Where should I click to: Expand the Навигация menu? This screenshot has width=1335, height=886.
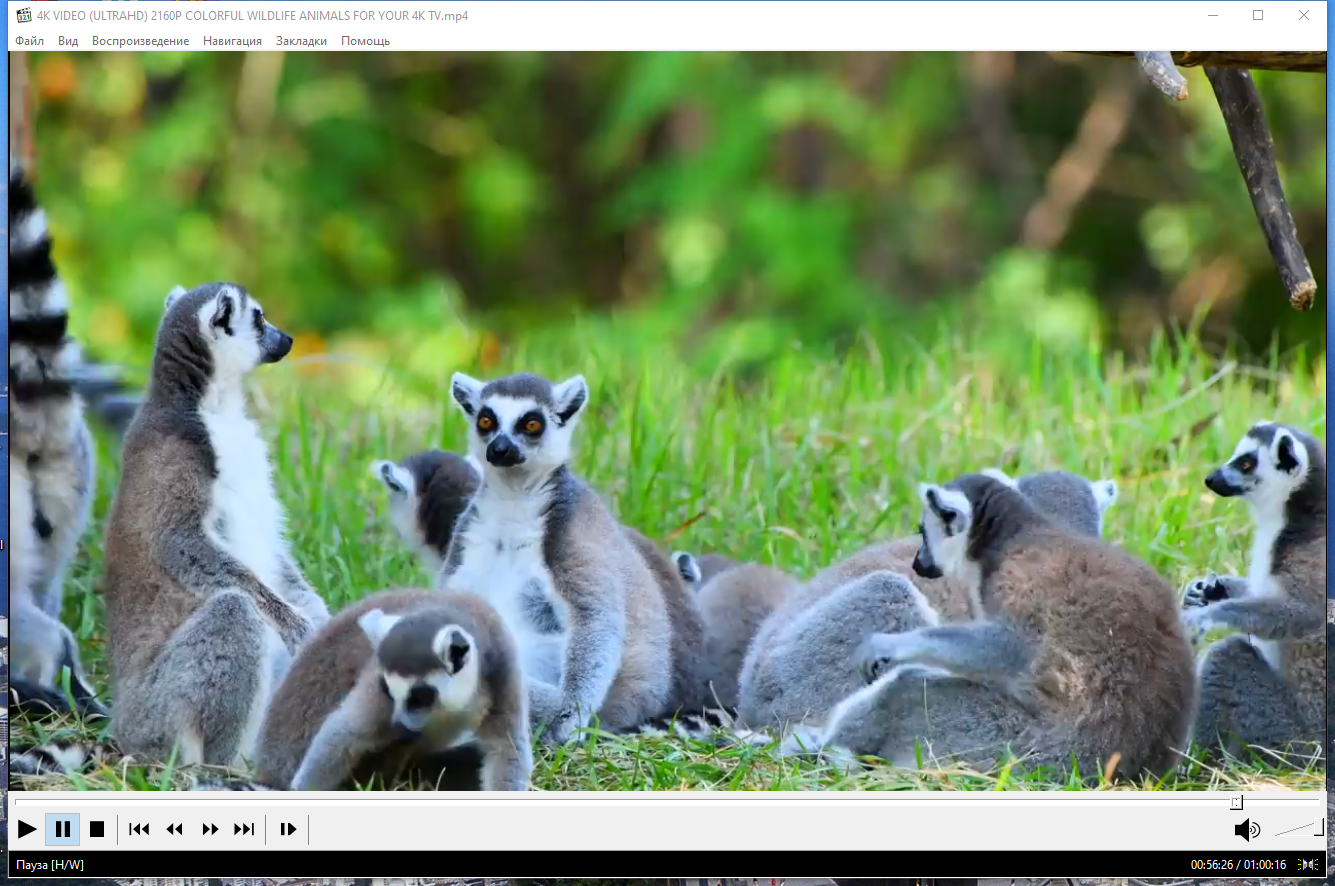(x=232, y=41)
